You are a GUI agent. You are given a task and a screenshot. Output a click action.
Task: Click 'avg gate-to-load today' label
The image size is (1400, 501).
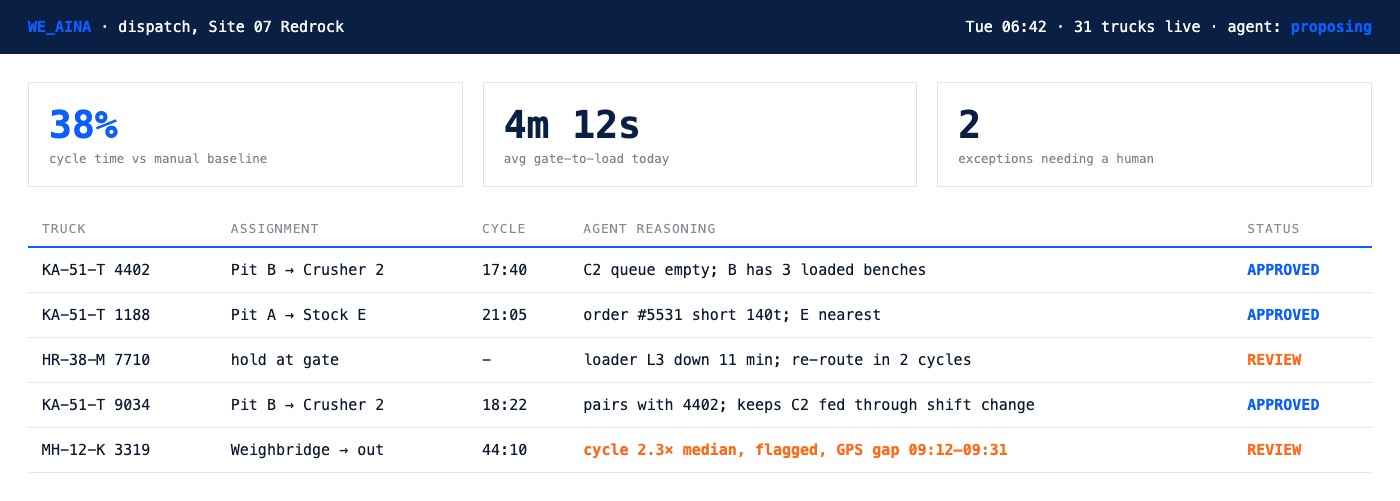tap(587, 159)
